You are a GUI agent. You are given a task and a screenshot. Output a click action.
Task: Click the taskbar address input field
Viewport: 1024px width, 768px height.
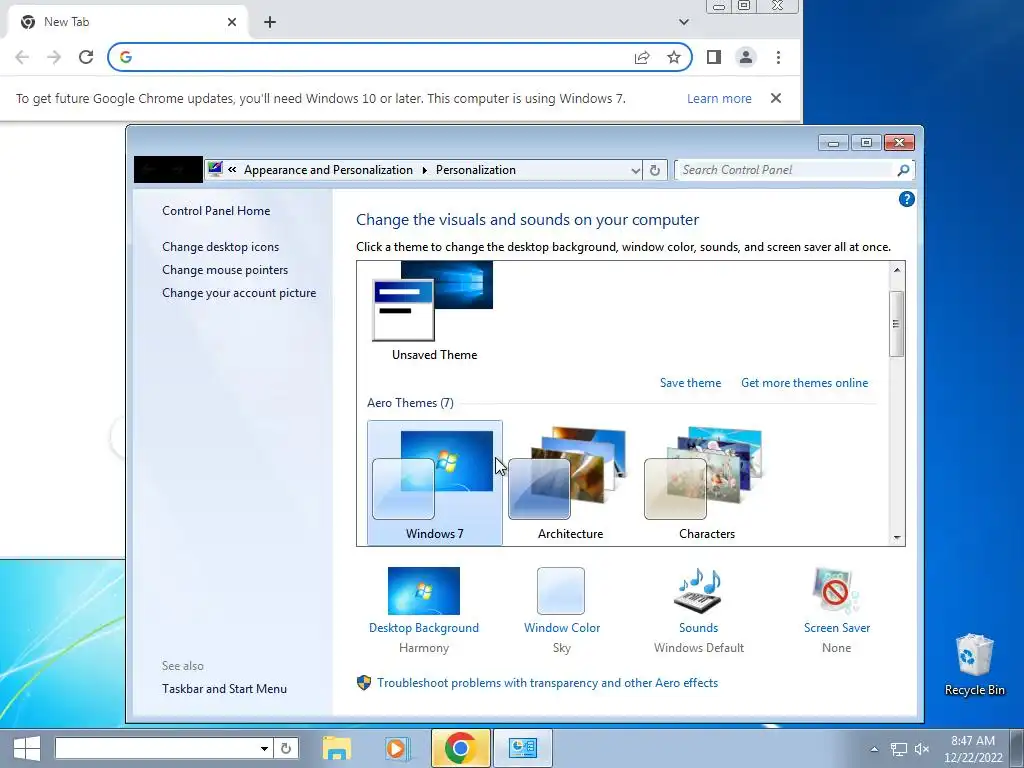[155, 748]
